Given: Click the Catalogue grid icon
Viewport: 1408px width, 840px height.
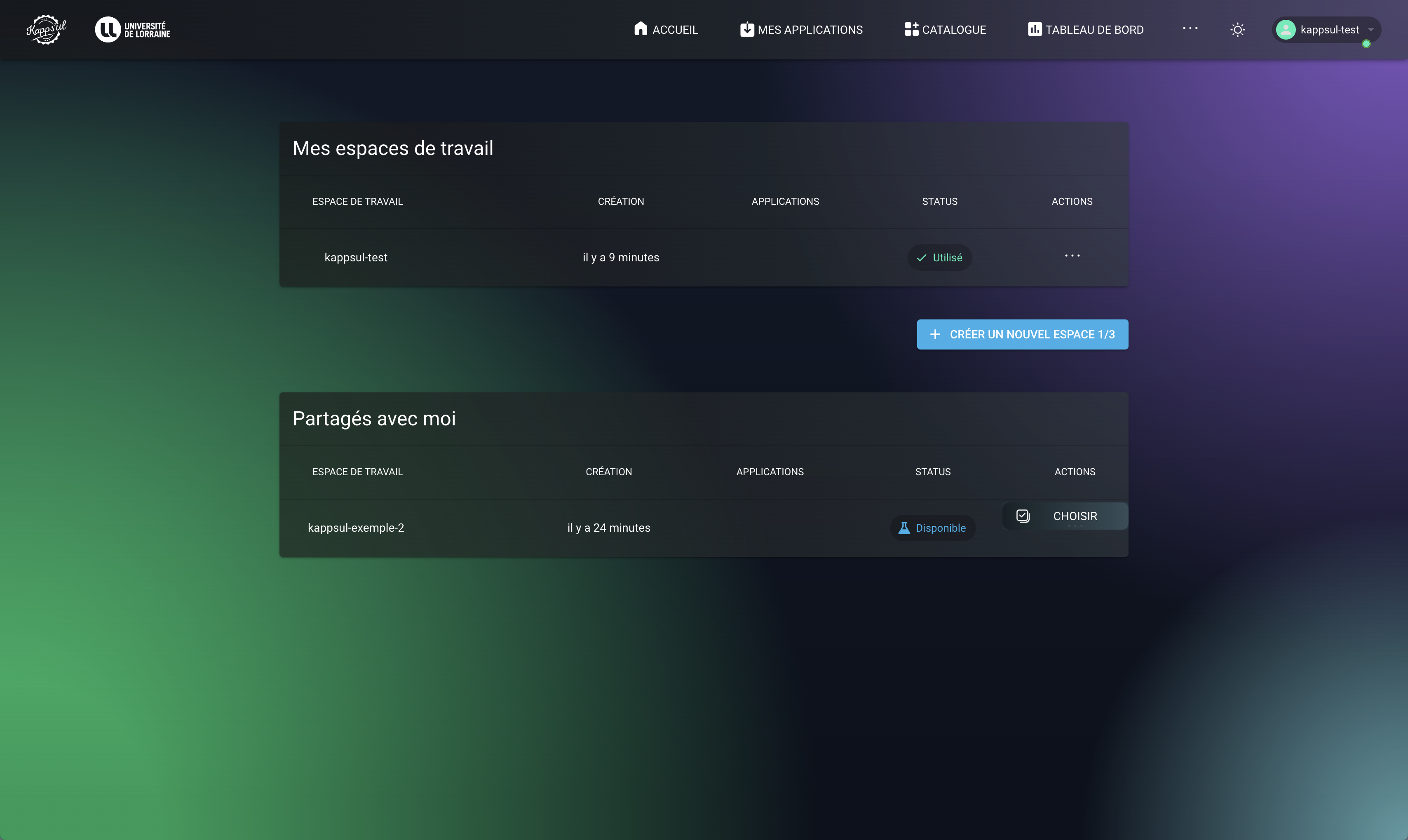Looking at the screenshot, I should pos(911,29).
